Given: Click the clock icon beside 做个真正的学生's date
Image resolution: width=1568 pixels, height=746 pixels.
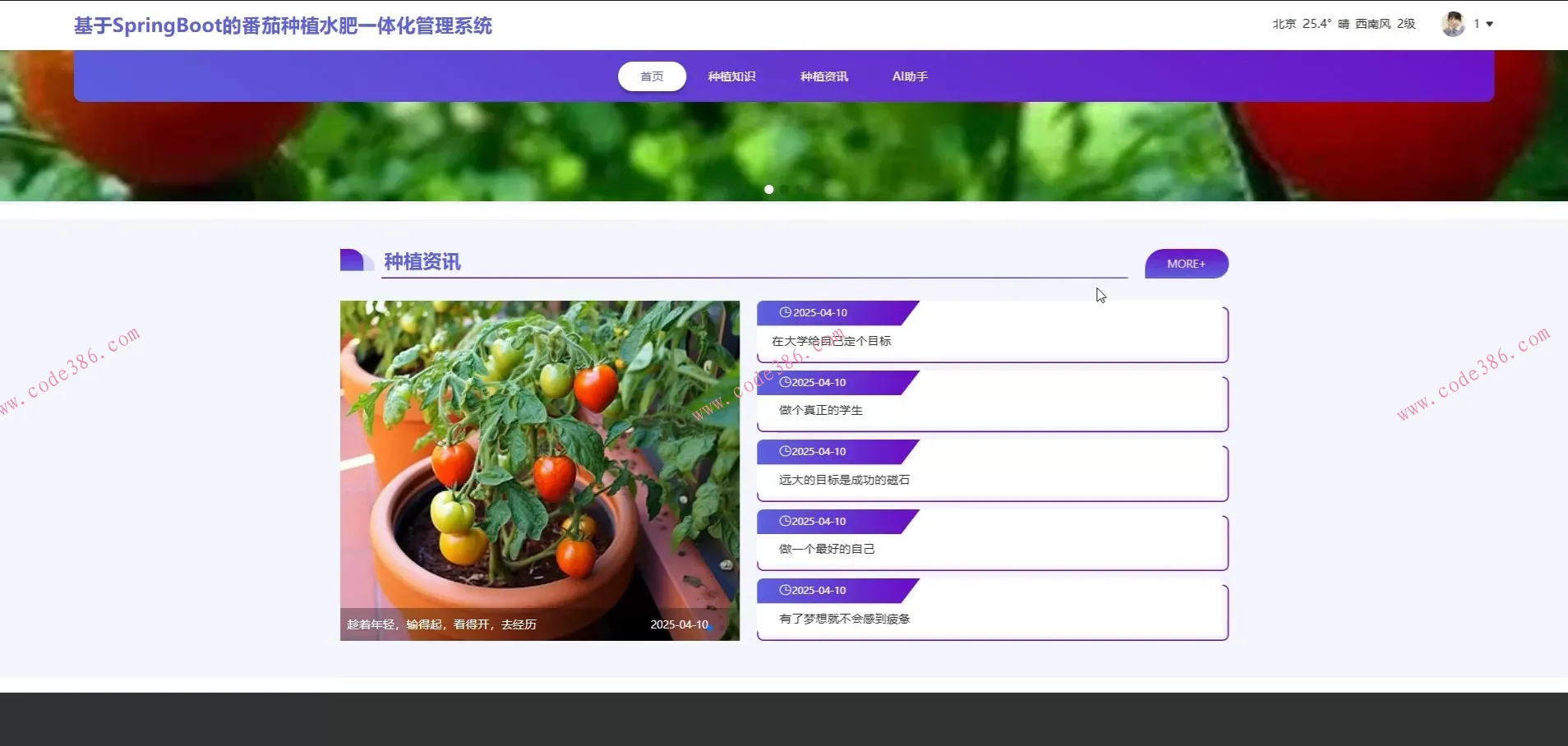Looking at the screenshot, I should click(785, 381).
